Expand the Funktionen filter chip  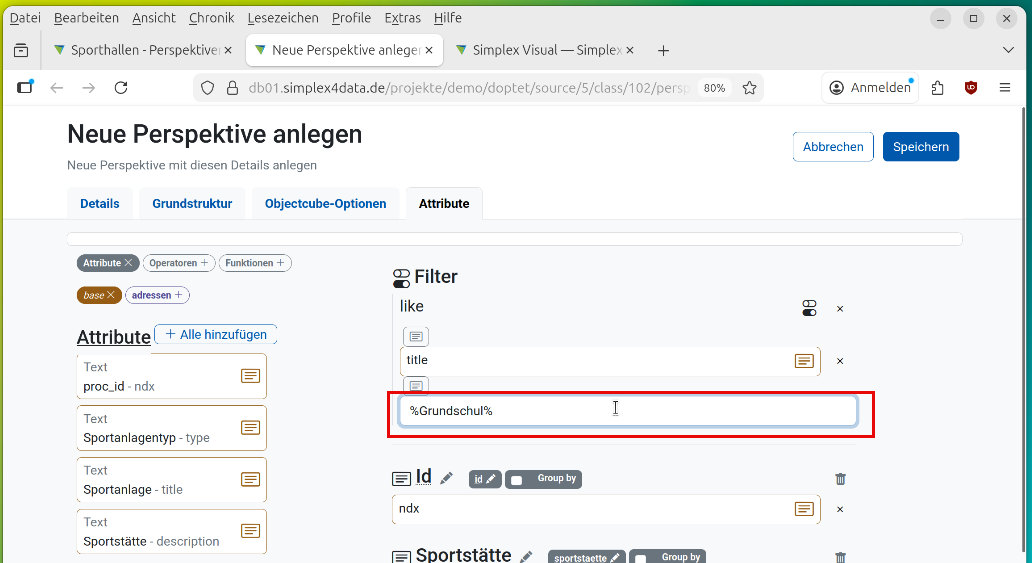254,263
